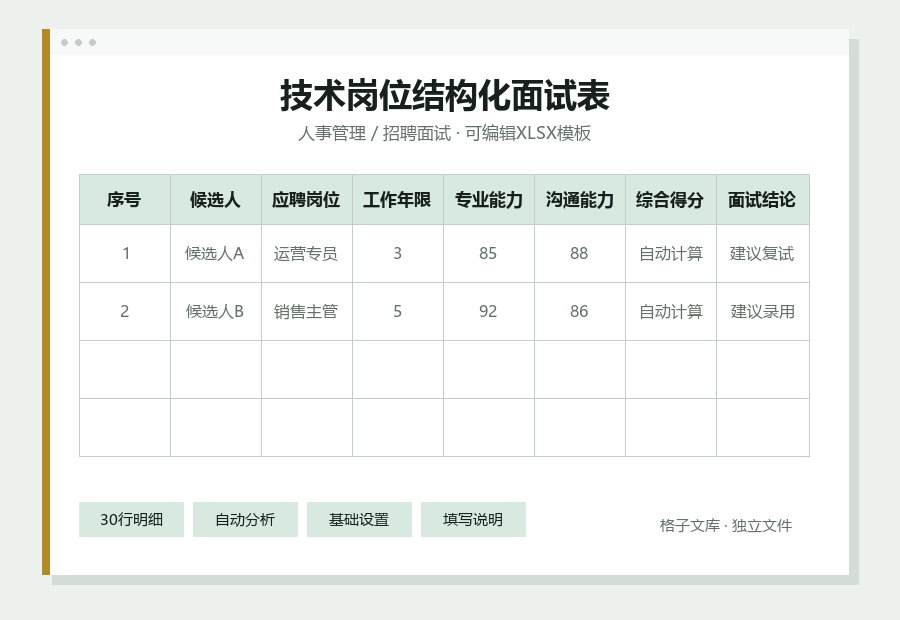900x620 pixels.
Task: Click the 运营专员 cell
Action: click(307, 253)
